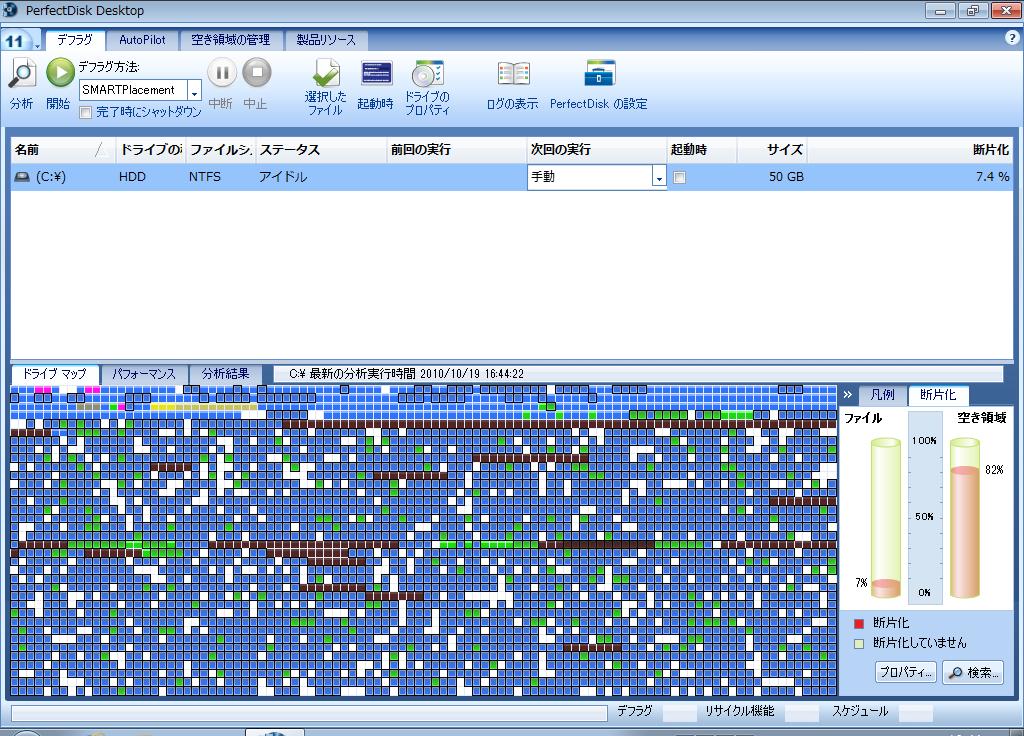The width and height of the screenshot is (1024, 736).
Task: Click the 分析 (Analyze) magnifier icon
Action: (22, 73)
